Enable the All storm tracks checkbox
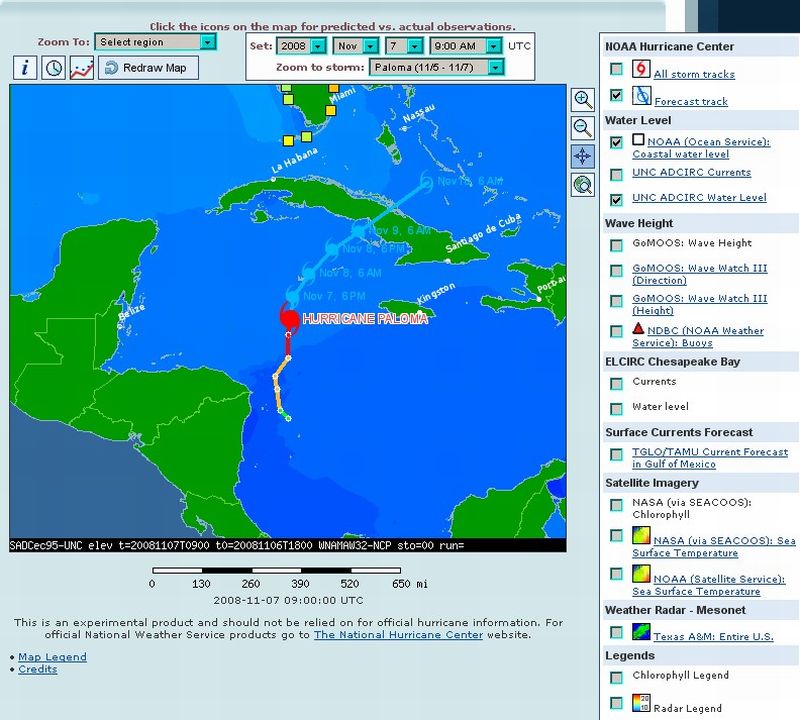The image size is (800, 720). pos(616,69)
